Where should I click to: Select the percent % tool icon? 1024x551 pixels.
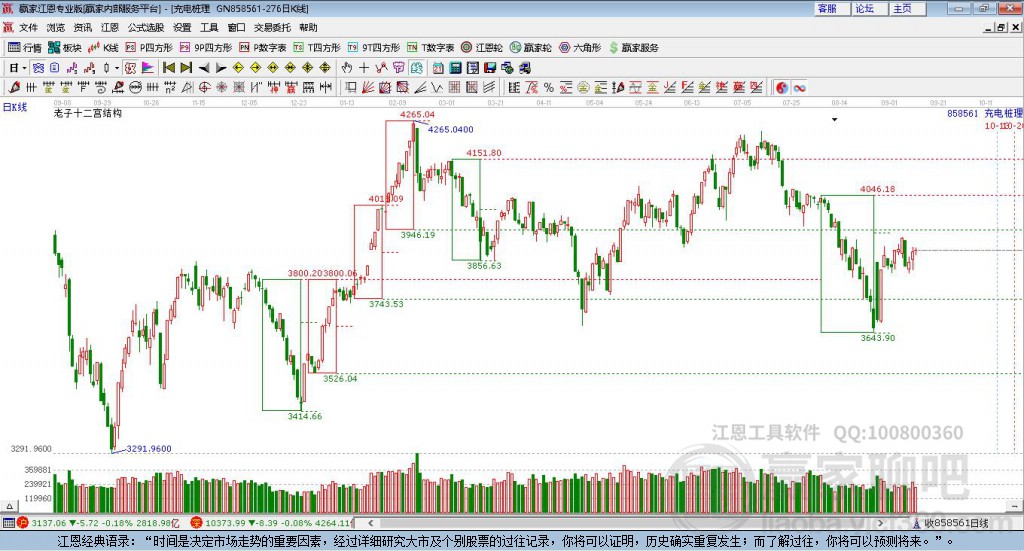click(x=549, y=87)
